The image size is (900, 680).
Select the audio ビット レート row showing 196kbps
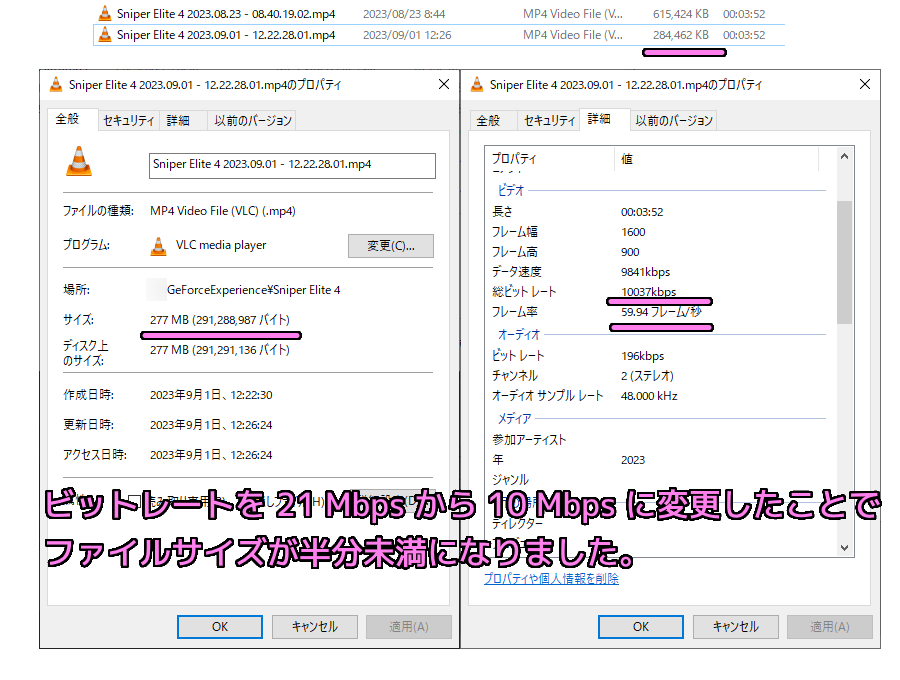[x=658, y=356]
